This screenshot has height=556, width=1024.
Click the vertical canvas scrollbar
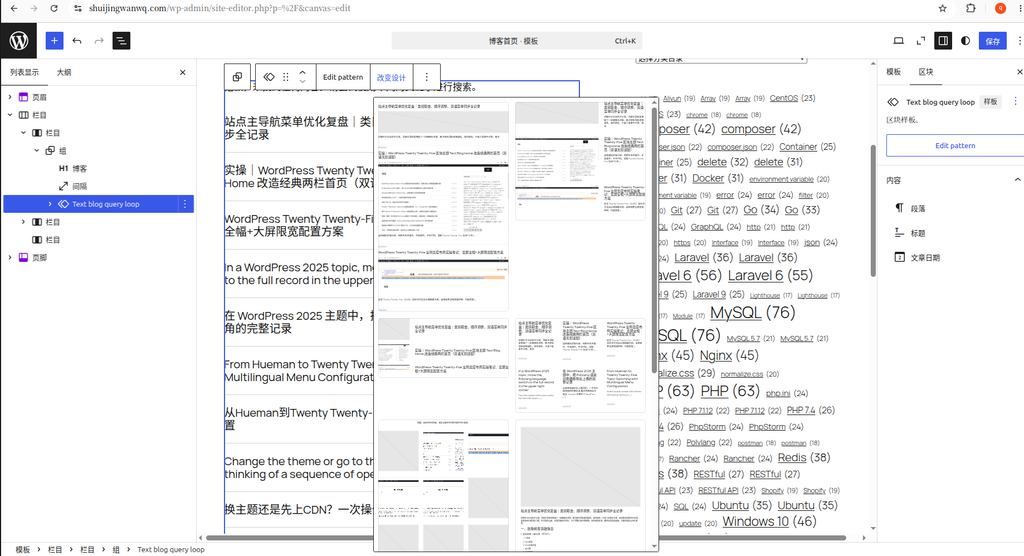click(x=873, y=210)
